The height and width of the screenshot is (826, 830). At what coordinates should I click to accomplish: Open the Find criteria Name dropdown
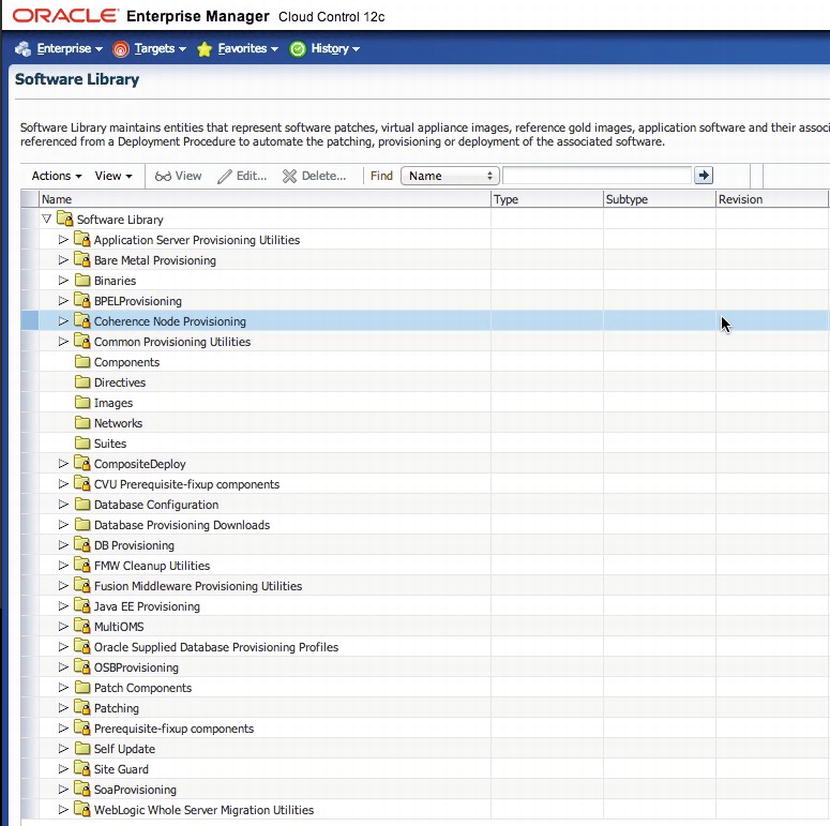[449, 176]
